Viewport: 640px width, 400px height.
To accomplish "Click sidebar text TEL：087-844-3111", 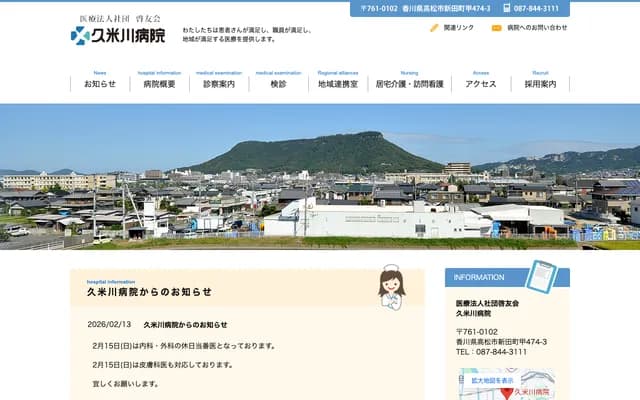I will tap(491, 352).
